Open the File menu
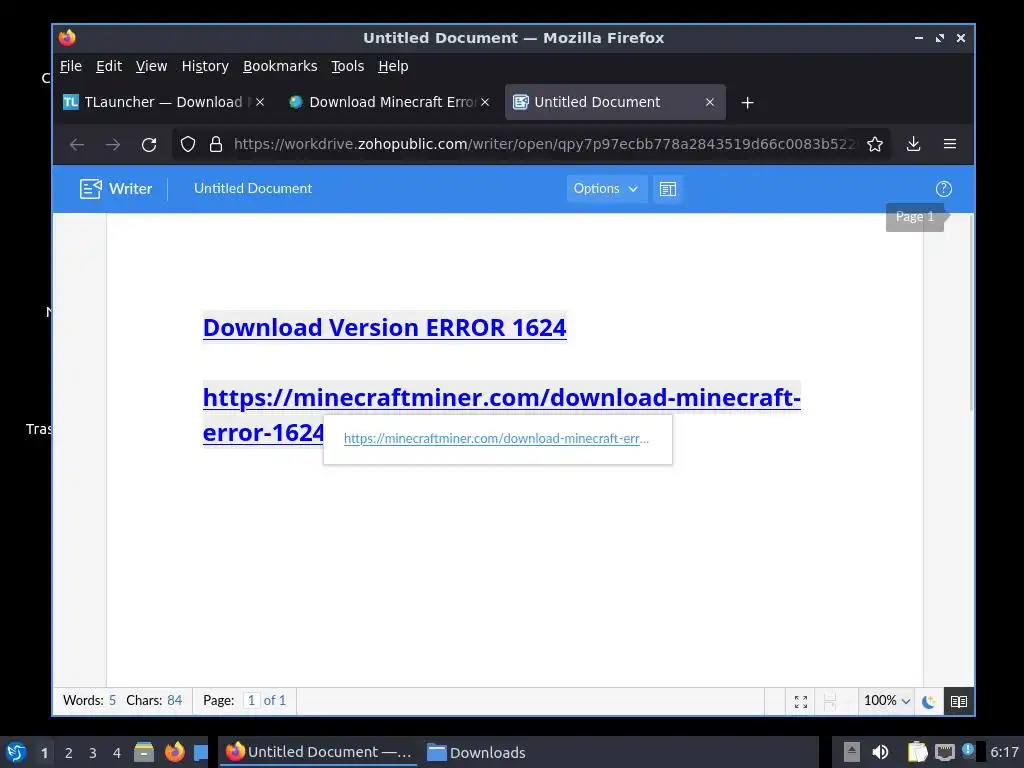Screen dimensions: 1024x768 (x=71, y=66)
